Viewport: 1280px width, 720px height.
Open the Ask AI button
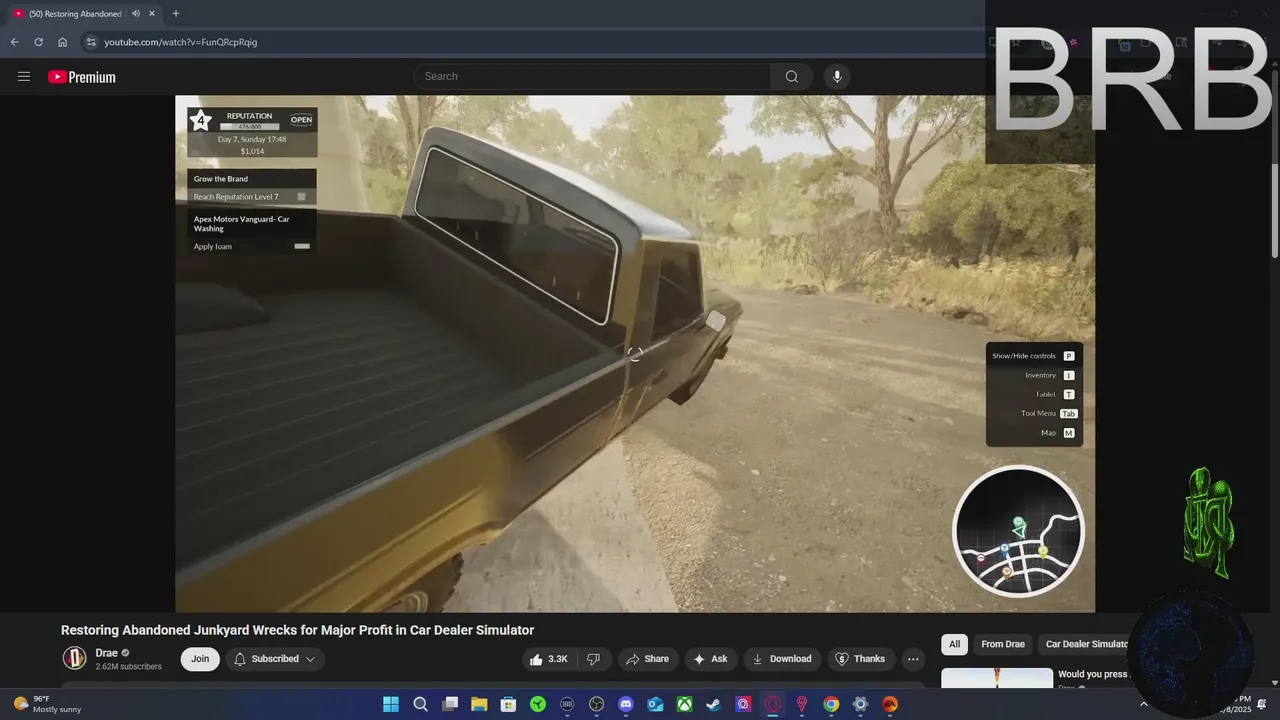point(710,659)
